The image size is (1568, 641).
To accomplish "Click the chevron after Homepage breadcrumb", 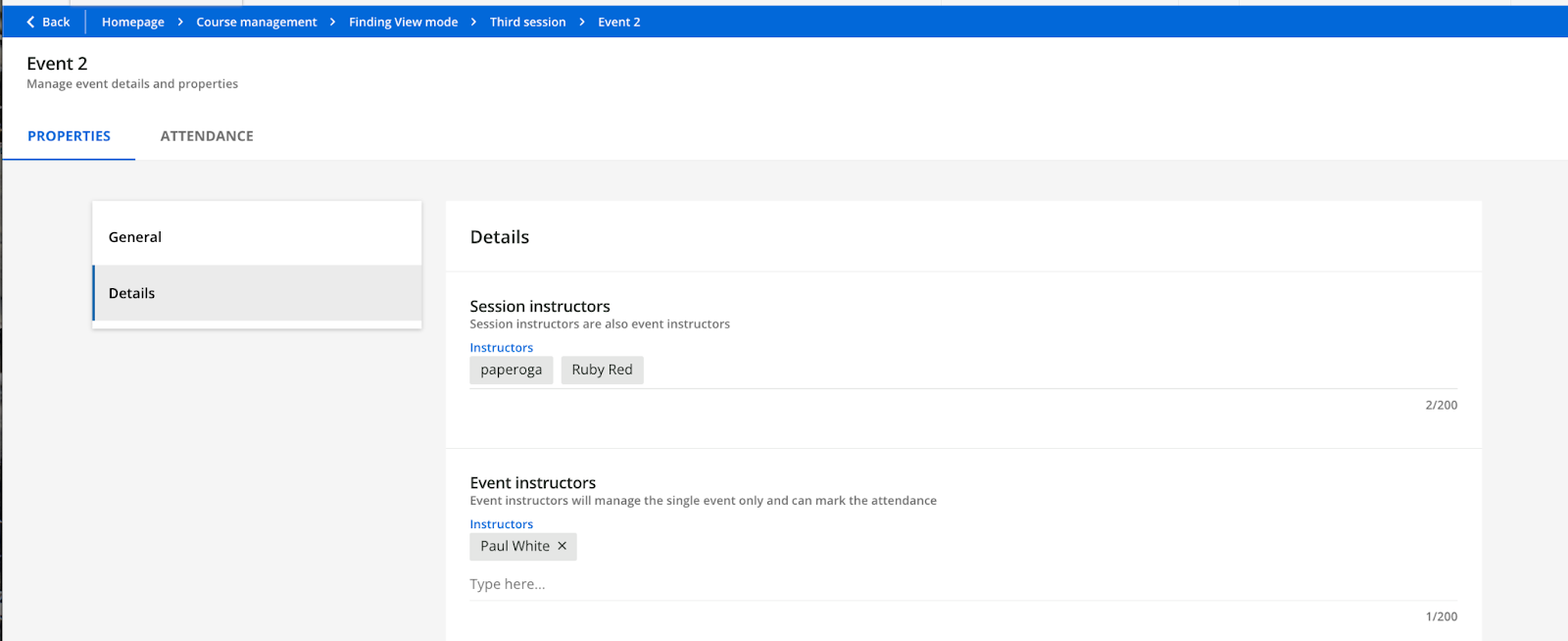I will [180, 22].
